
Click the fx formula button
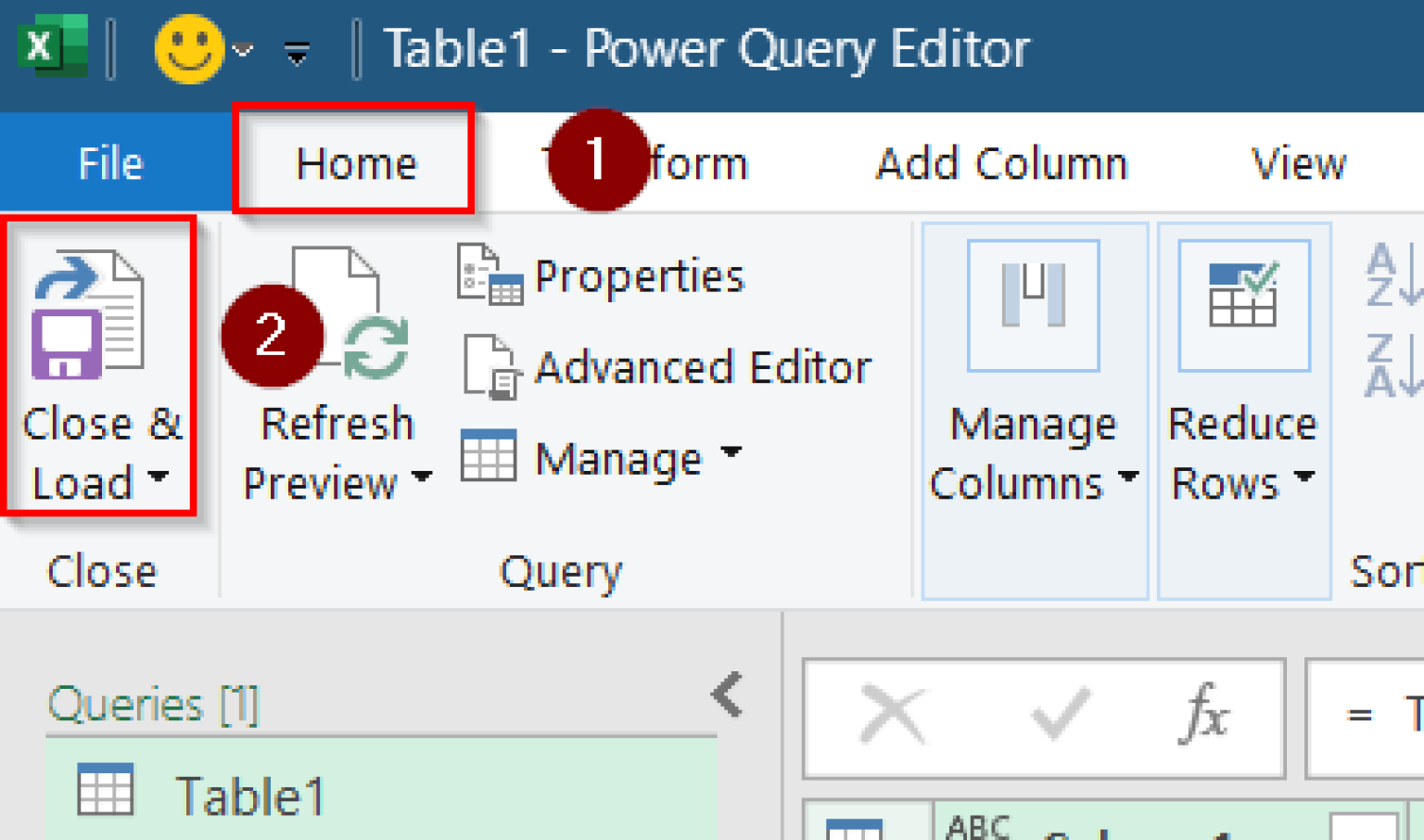coord(1205,715)
